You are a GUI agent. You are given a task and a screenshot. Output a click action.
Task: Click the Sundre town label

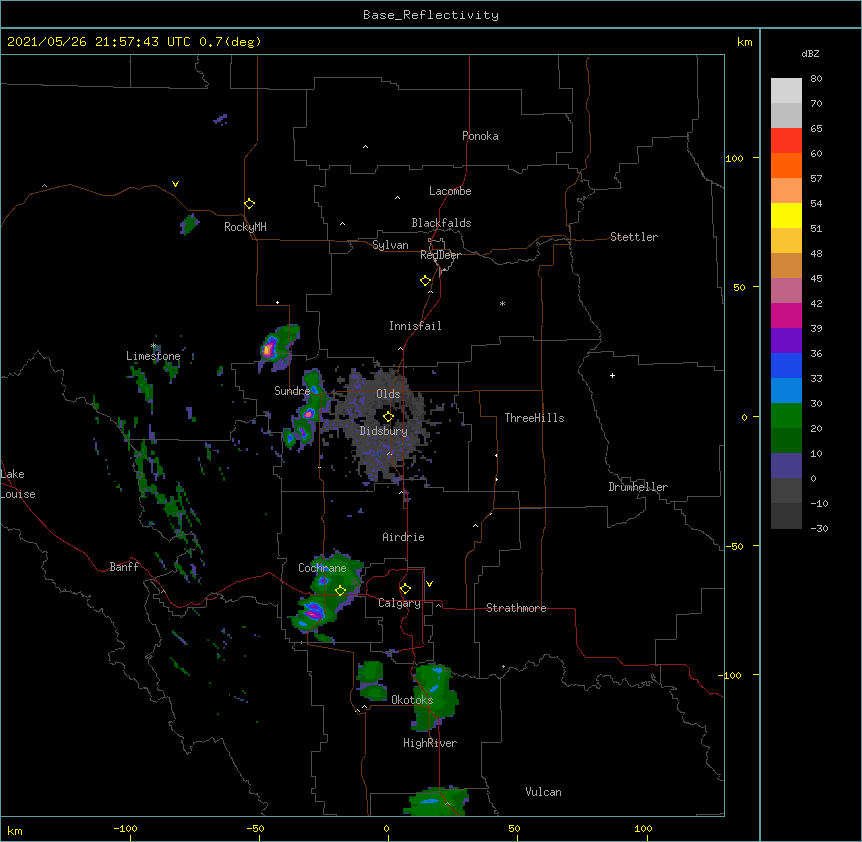point(292,391)
